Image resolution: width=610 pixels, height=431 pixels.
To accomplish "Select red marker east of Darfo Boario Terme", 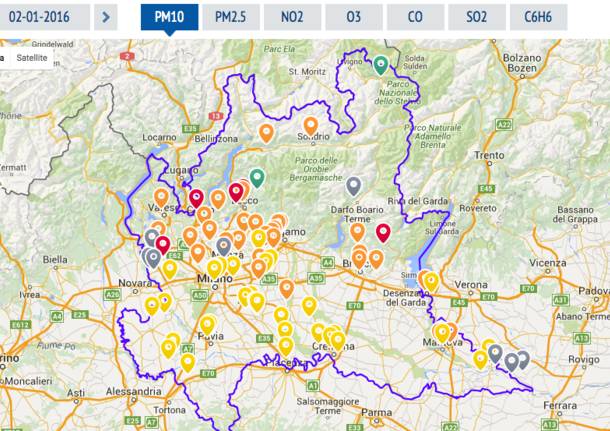I will [x=383, y=232].
